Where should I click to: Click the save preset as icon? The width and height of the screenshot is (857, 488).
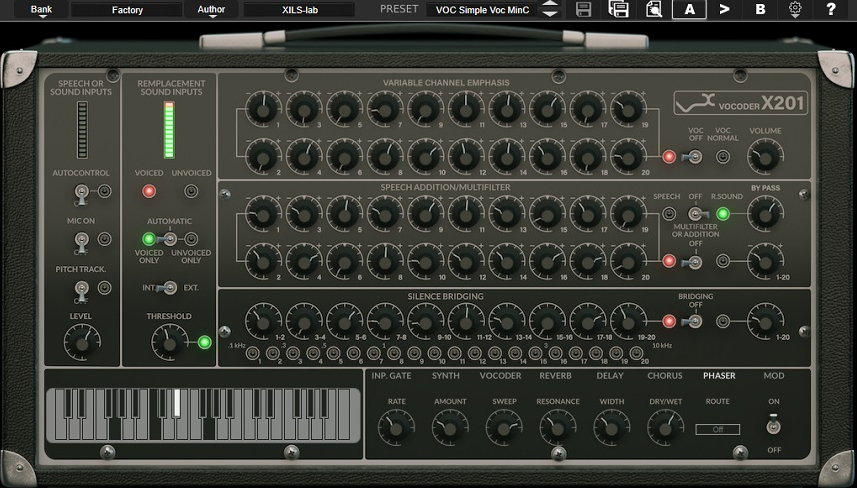click(619, 9)
